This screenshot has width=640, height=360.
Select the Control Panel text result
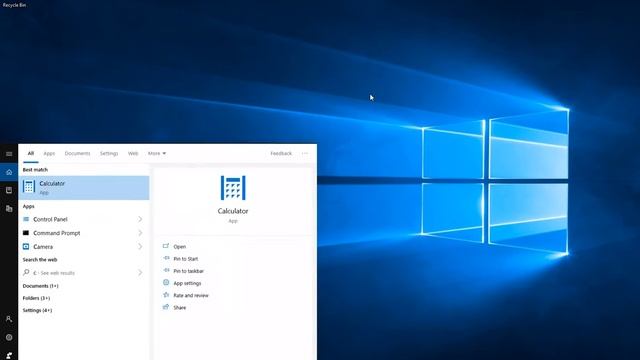(50, 219)
